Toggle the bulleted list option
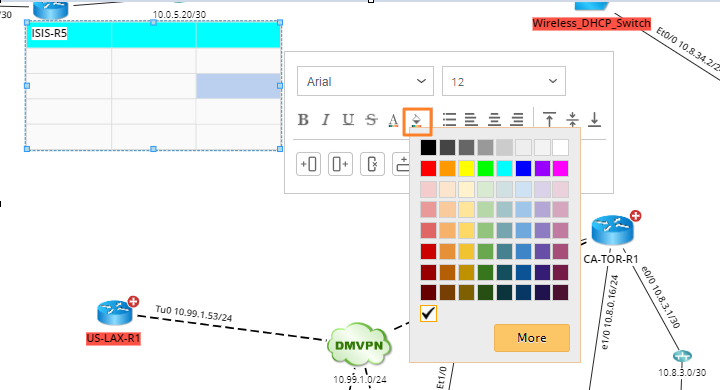Screen dimensions: 720x390 click(450, 119)
